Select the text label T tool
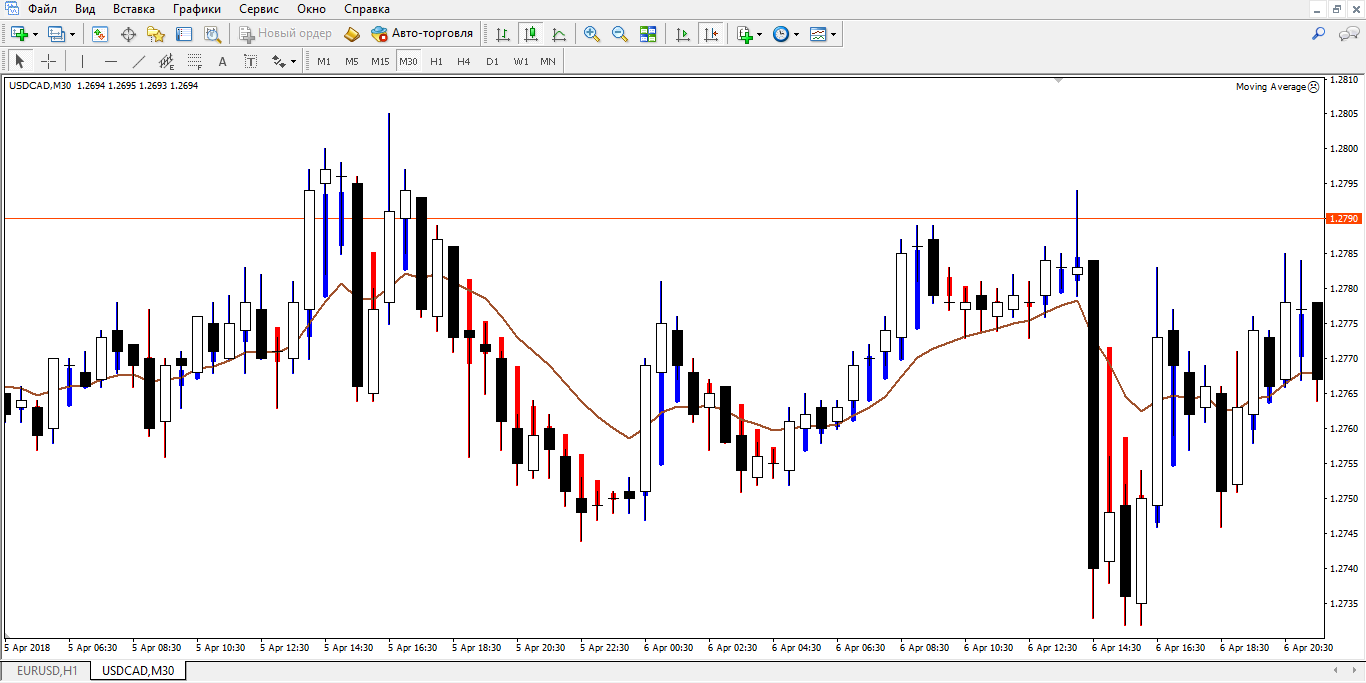The width and height of the screenshot is (1366, 683). [250, 61]
